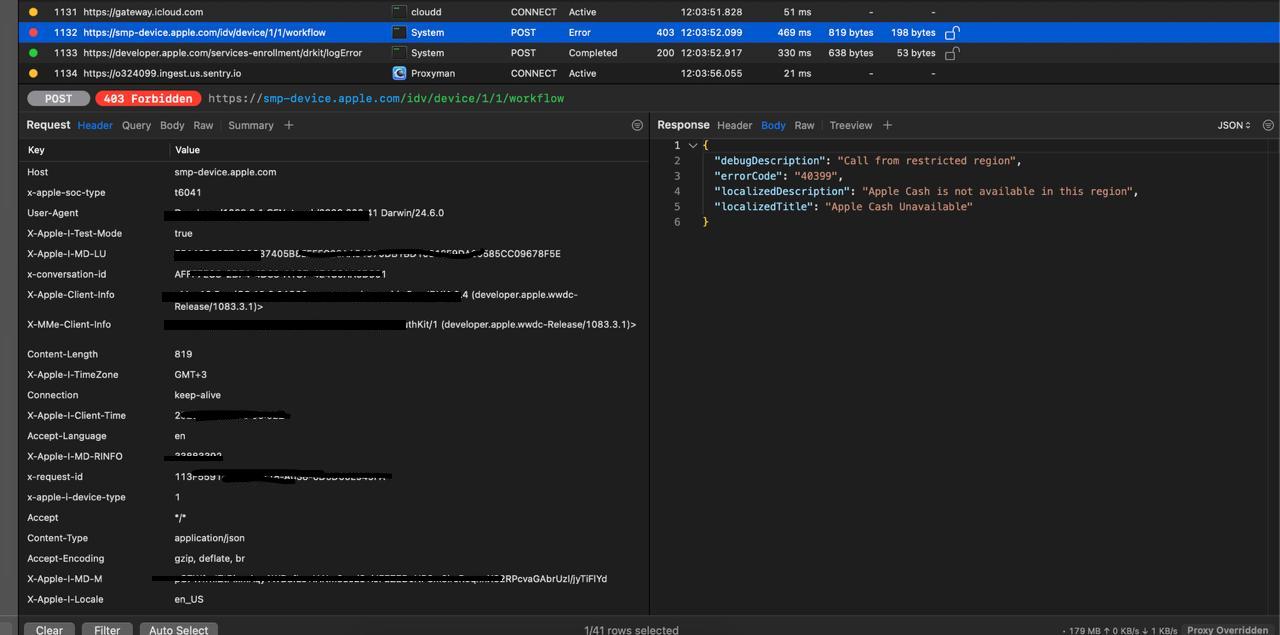Click the smp-device.apple.com workflow URL text
The height and width of the screenshot is (635, 1280).
coord(386,98)
